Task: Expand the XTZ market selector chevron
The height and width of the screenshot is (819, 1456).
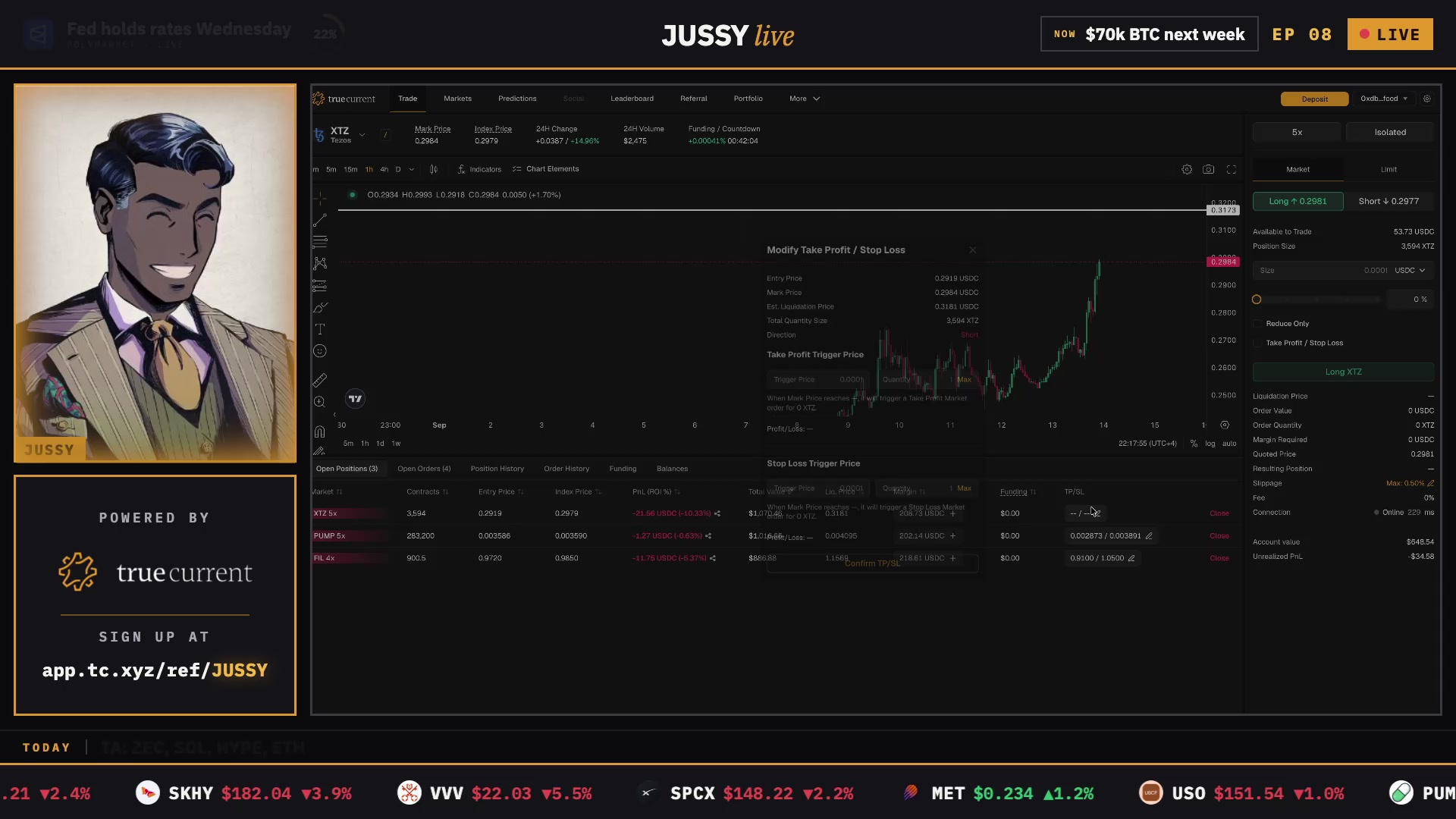Action: tap(362, 135)
